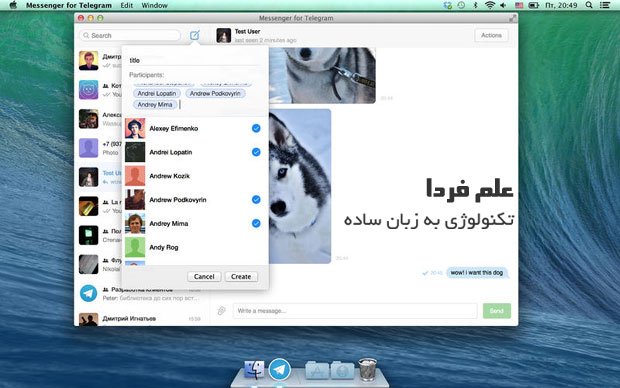Click the Create group button
The image size is (620, 388).
point(241,276)
